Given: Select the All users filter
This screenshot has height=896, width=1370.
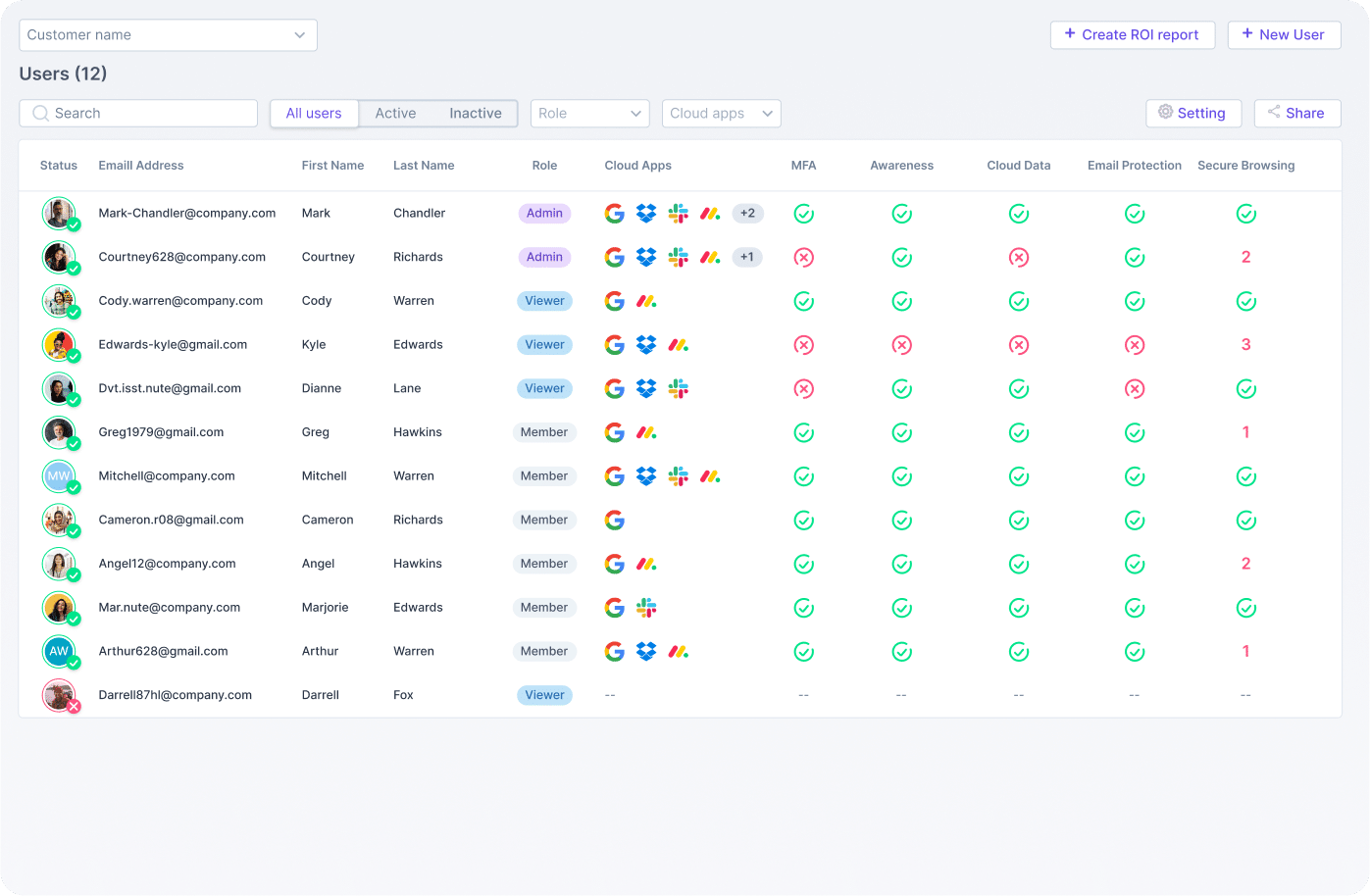Looking at the screenshot, I should [314, 114].
